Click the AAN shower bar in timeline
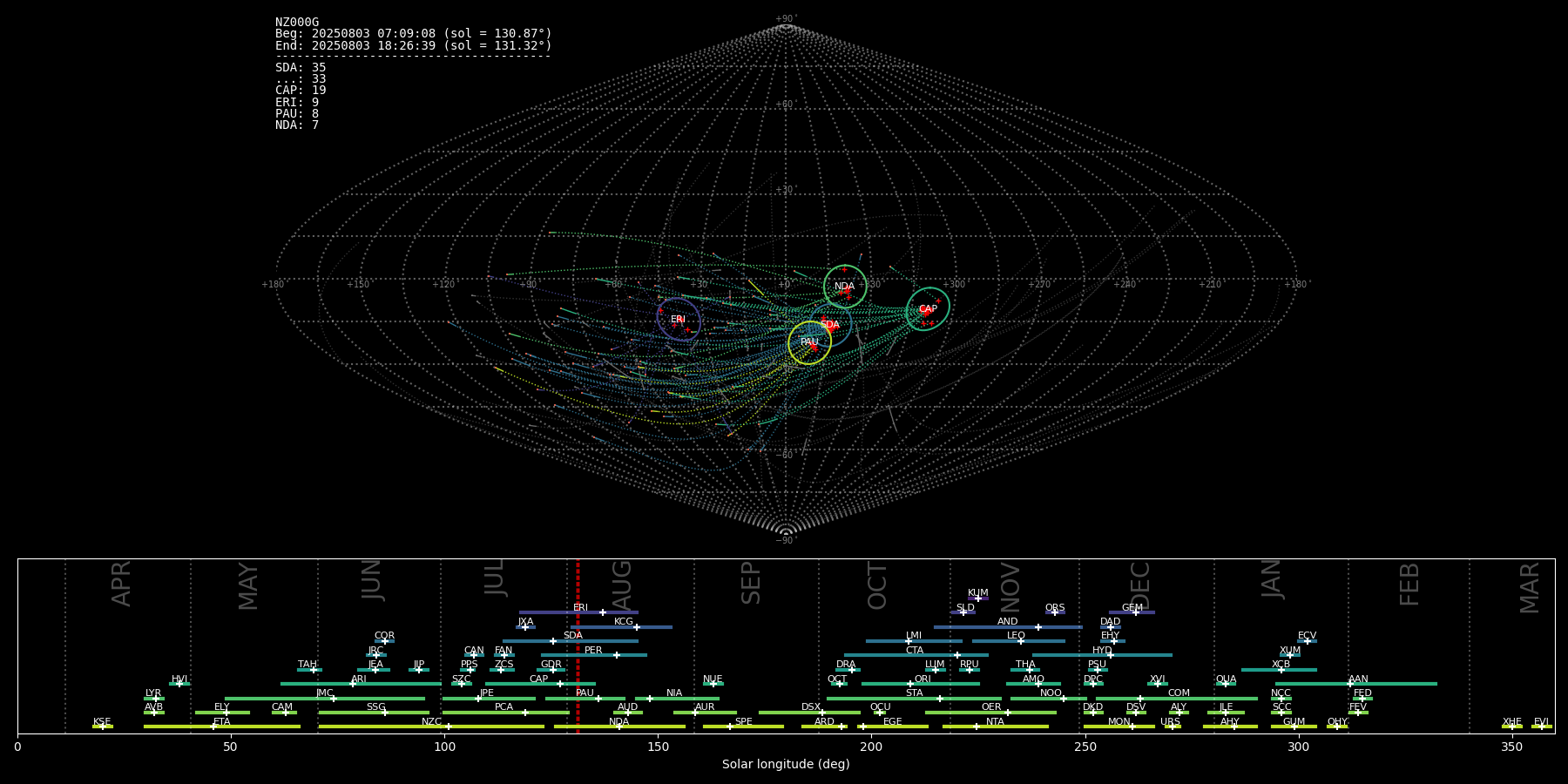The image size is (1568, 784). [x=1356, y=684]
